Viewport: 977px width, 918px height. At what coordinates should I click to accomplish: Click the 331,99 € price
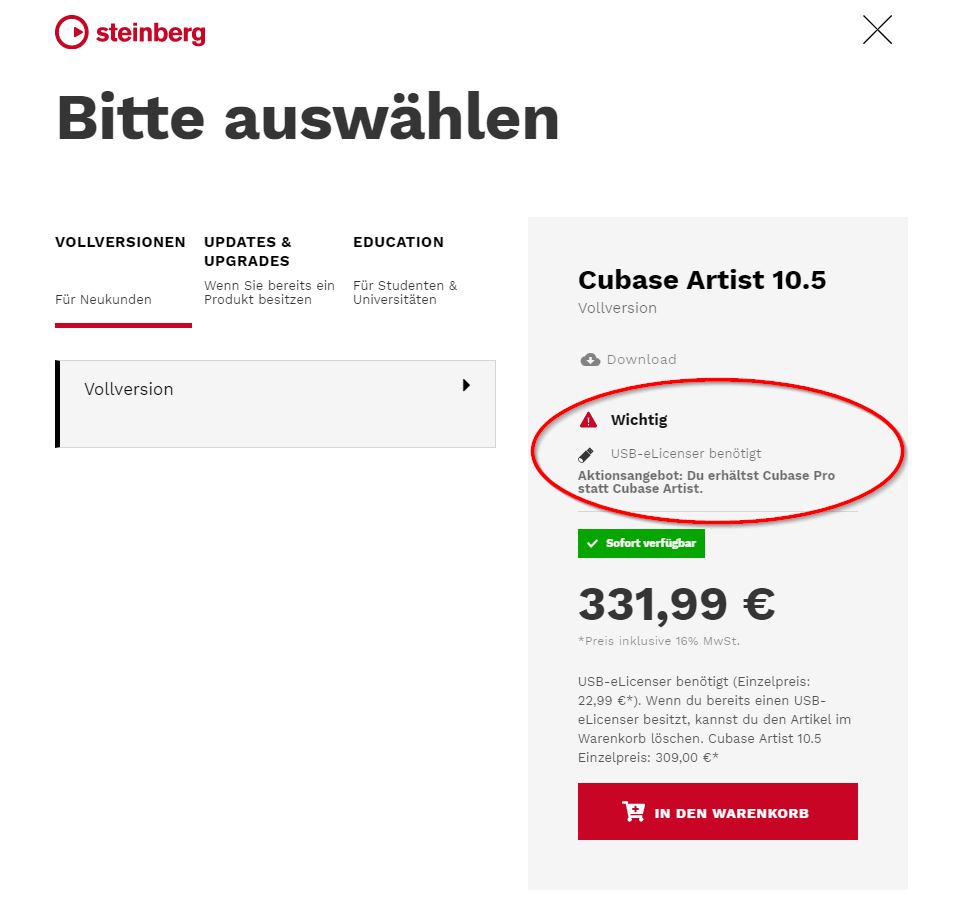(676, 603)
